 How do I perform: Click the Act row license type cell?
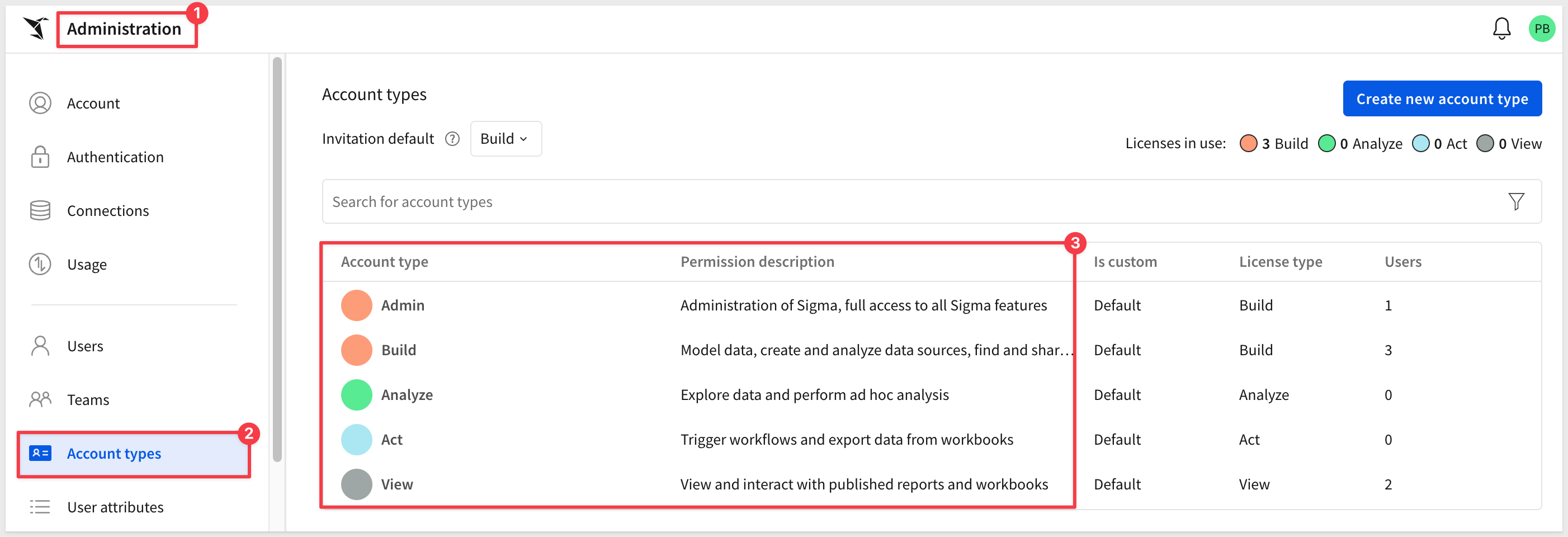(x=1249, y=440)
